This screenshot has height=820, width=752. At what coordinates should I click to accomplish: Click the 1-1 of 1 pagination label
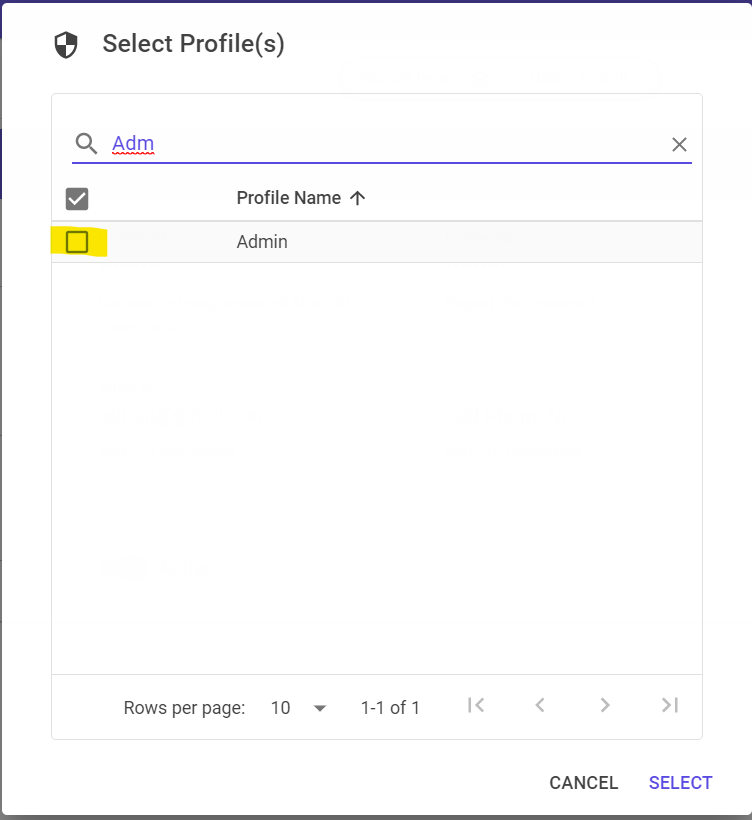pyautogui.click(x=389, y=707)
